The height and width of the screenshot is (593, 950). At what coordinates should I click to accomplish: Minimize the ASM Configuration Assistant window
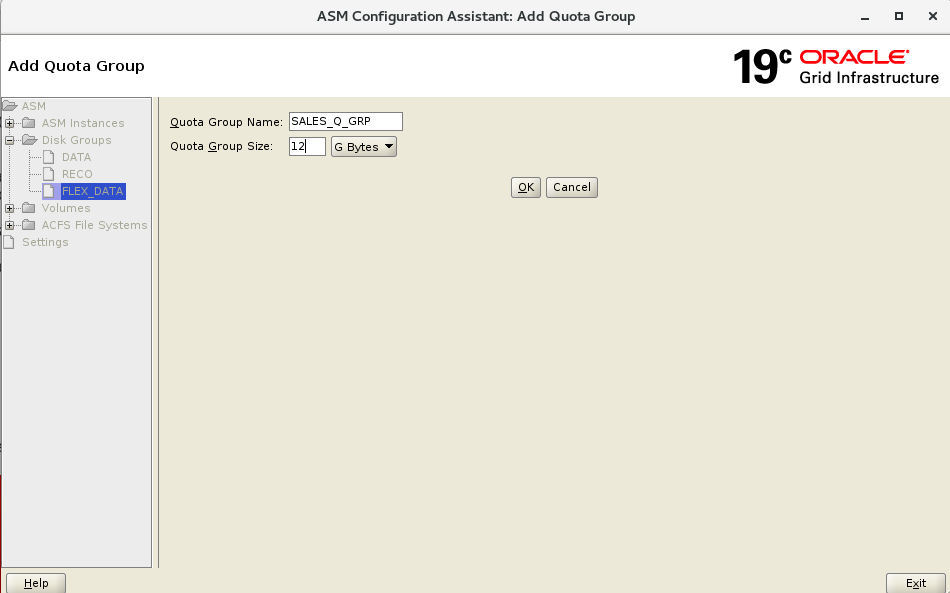pyautogui.click(x=865, y=17)
